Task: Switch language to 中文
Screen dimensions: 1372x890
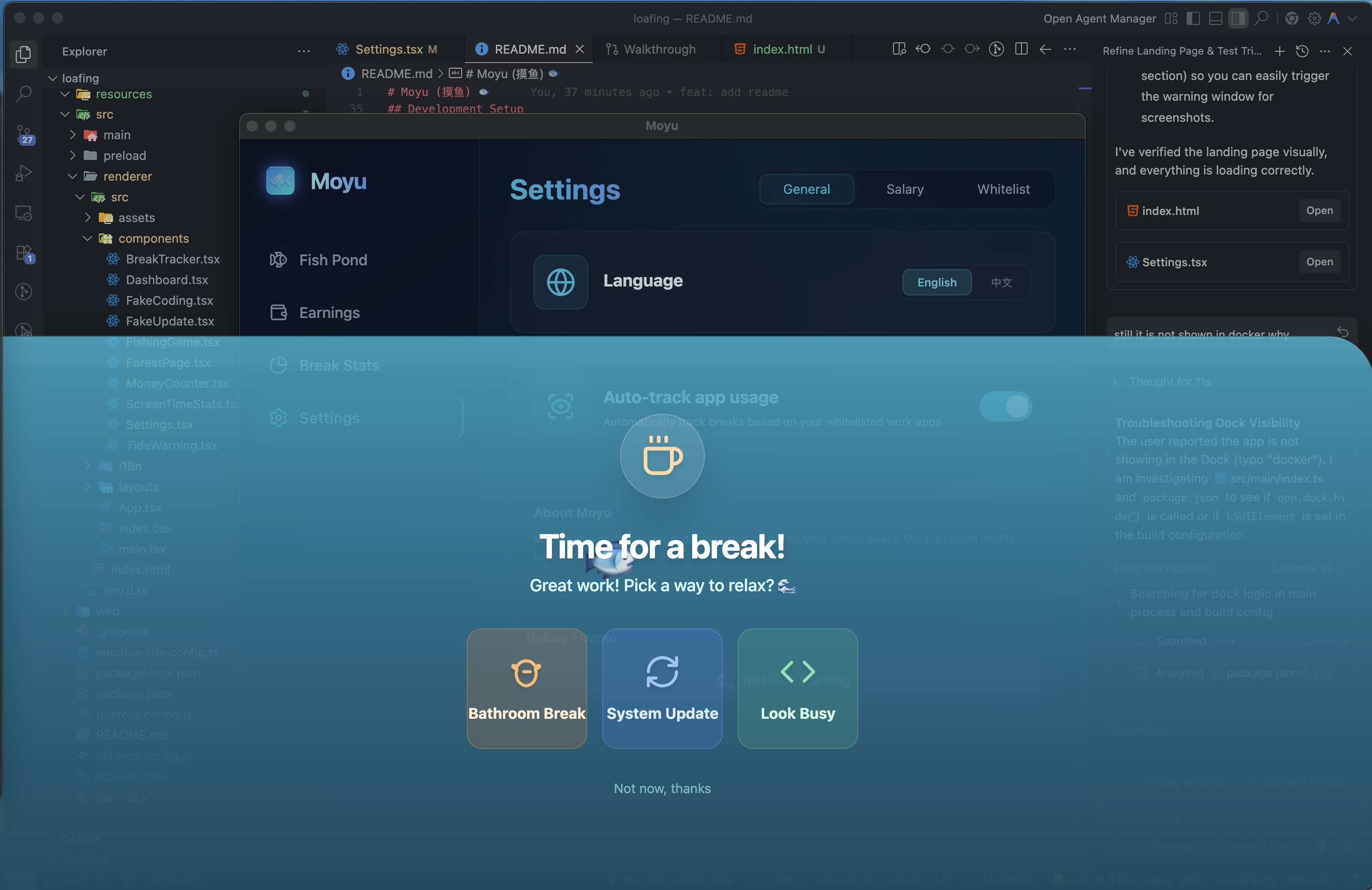Action: pyautogui.click(x=1001, y=282)
